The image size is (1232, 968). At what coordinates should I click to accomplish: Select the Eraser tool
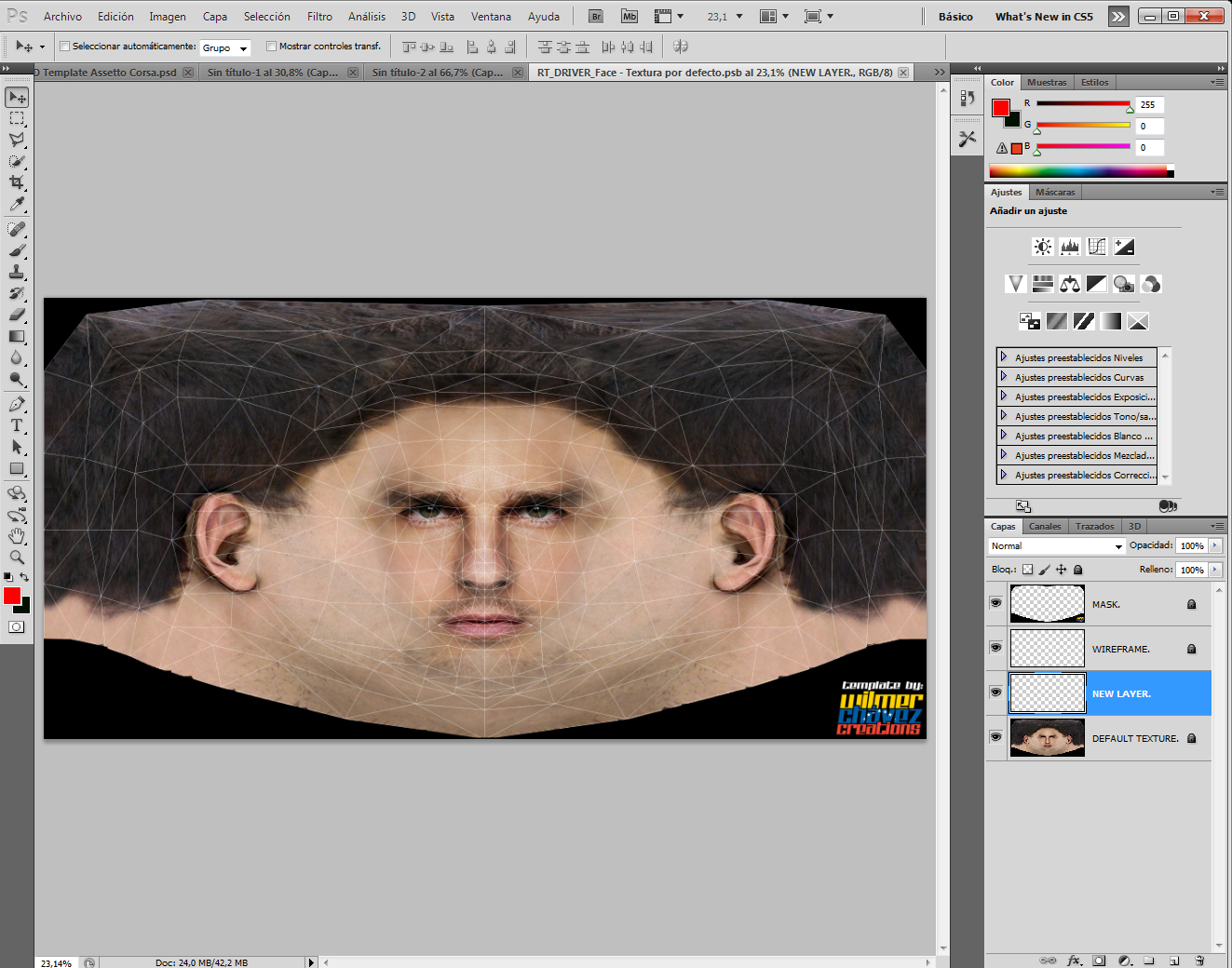click(17, 315)
